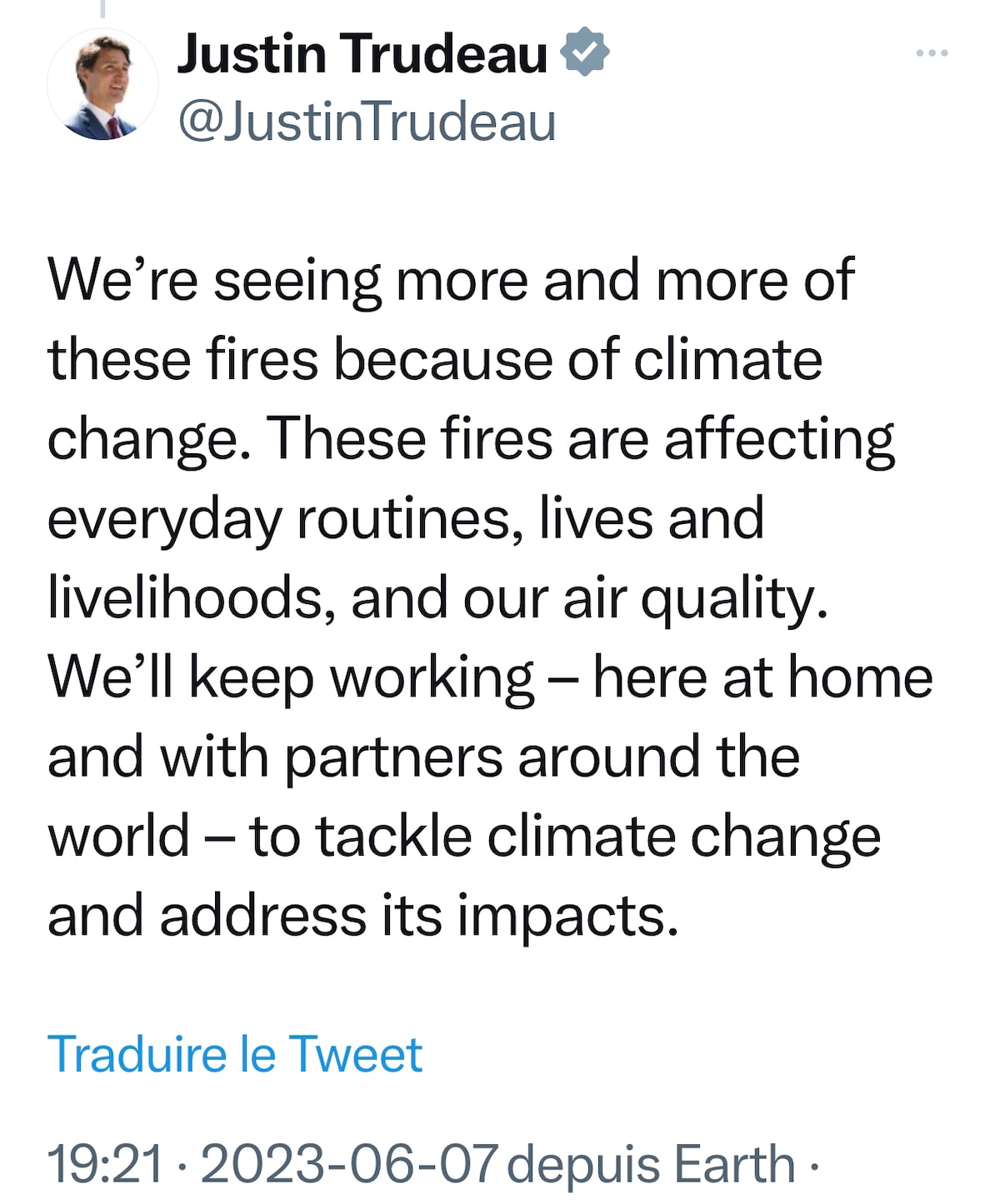Open Justin Trudeau's profile picture
The height and width of the screenshot is (1204, 1000).
click(103, 84)
